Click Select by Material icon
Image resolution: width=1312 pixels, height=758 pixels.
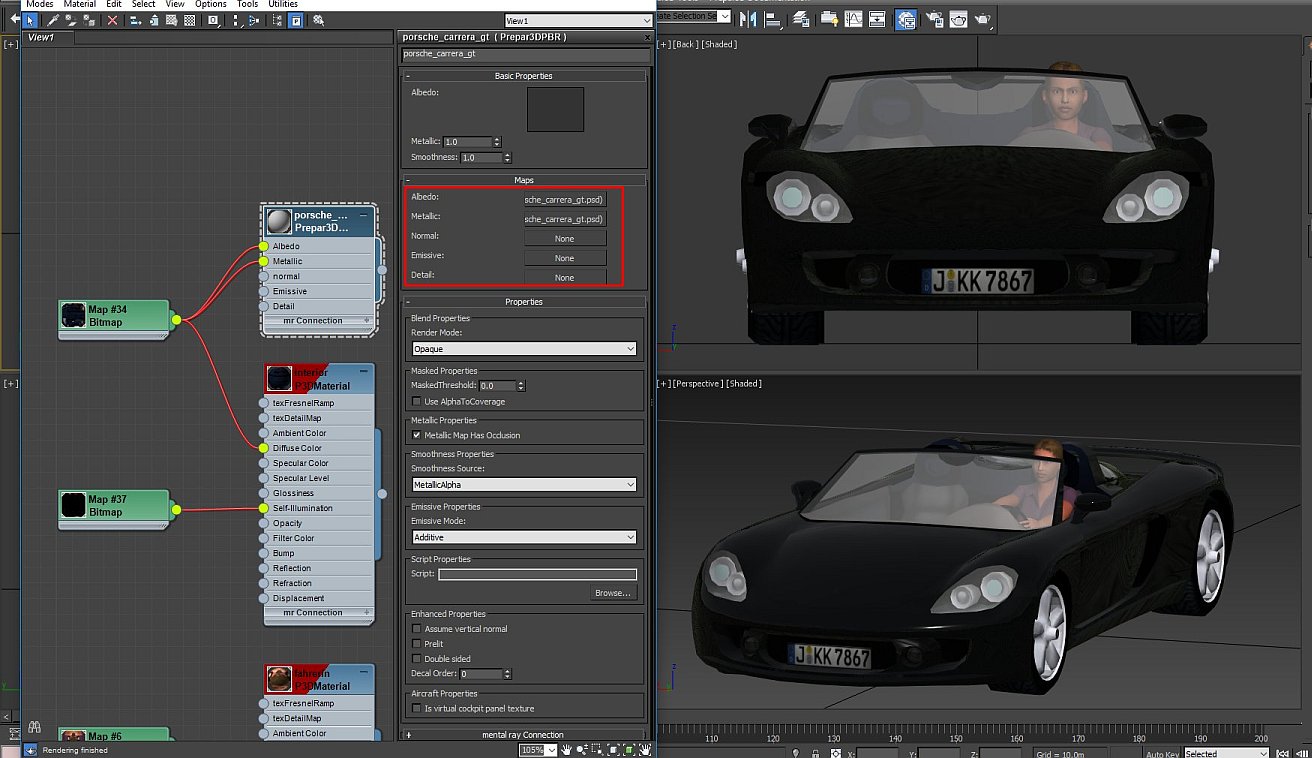coord(318,20)
